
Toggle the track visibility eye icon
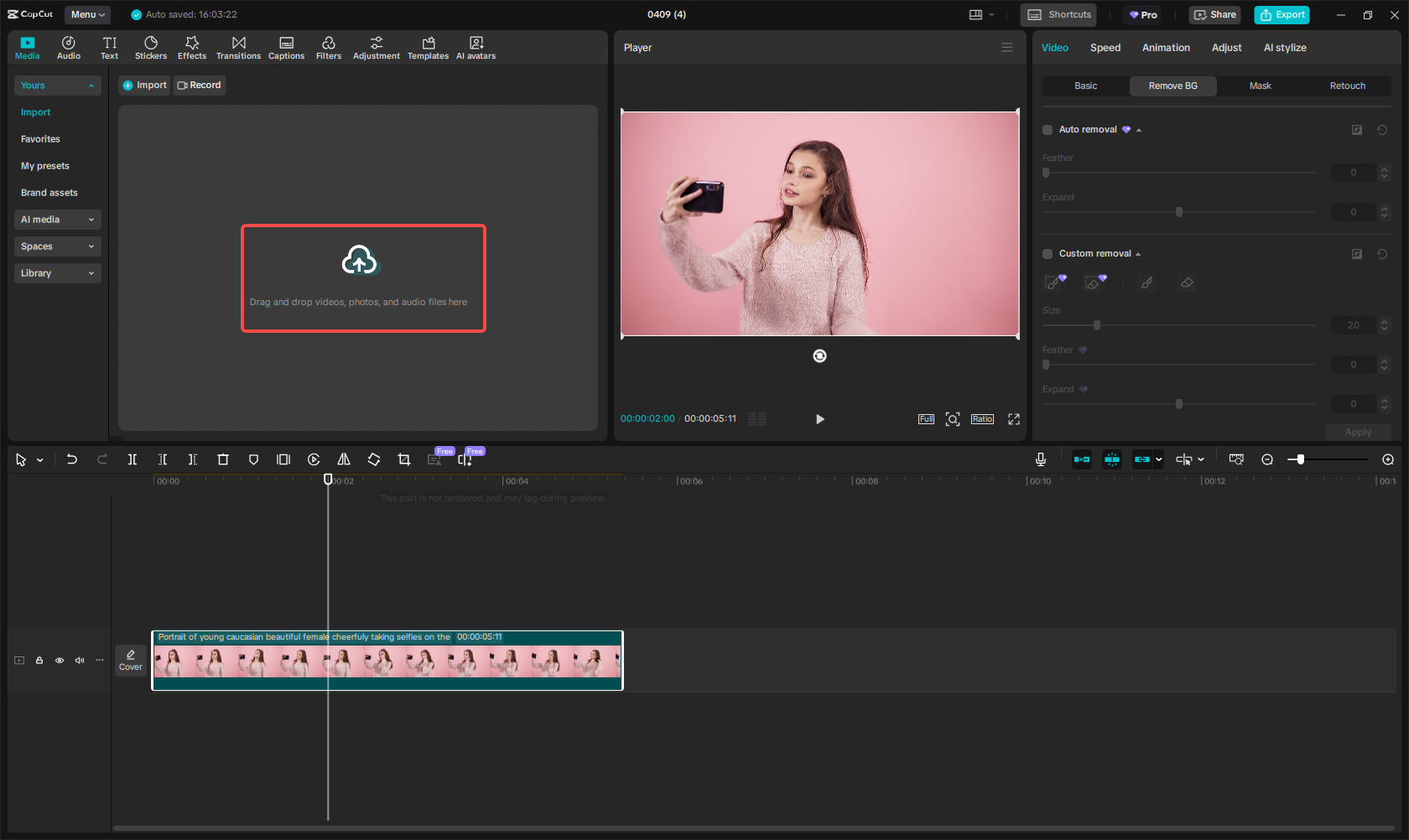pyautogui.click(x=59, y=661)
